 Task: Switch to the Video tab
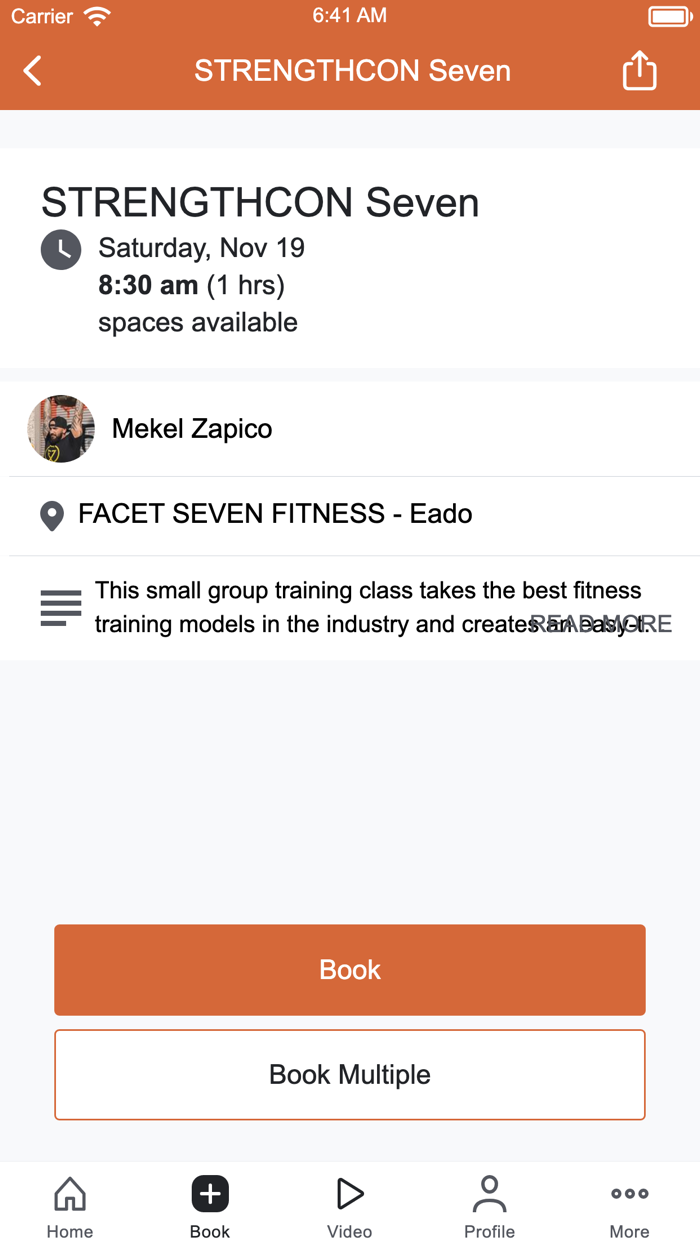click(349, 1205)
